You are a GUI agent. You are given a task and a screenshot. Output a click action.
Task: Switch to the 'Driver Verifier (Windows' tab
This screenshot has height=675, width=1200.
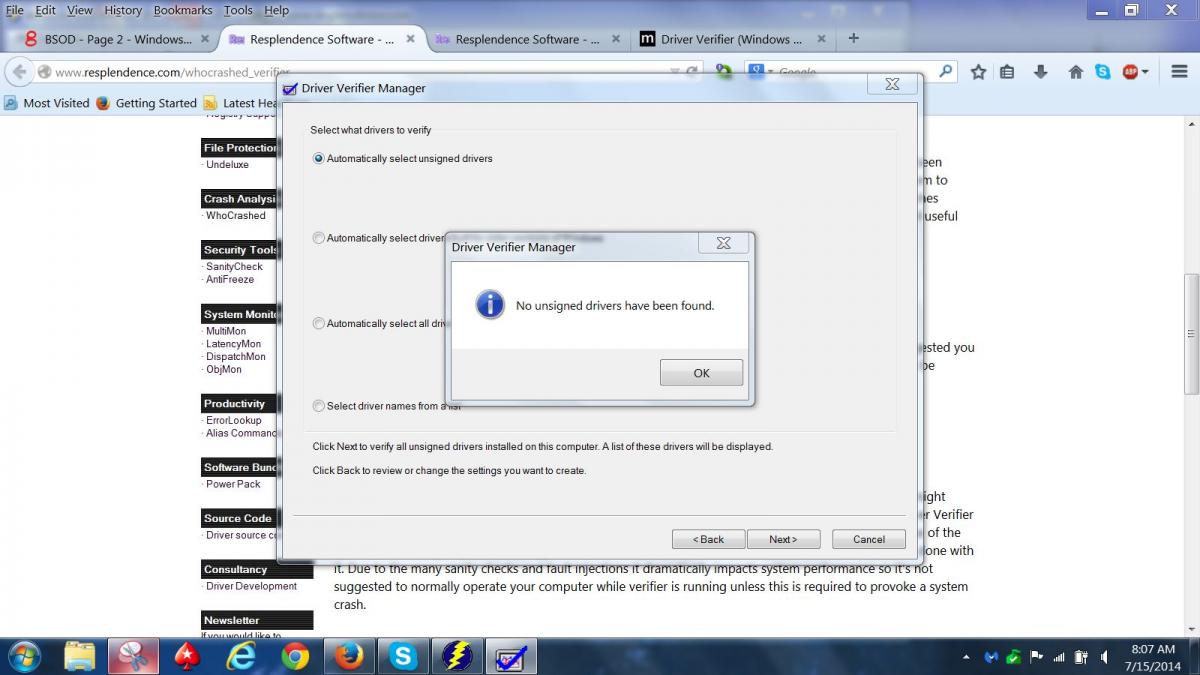pos(732,39)
